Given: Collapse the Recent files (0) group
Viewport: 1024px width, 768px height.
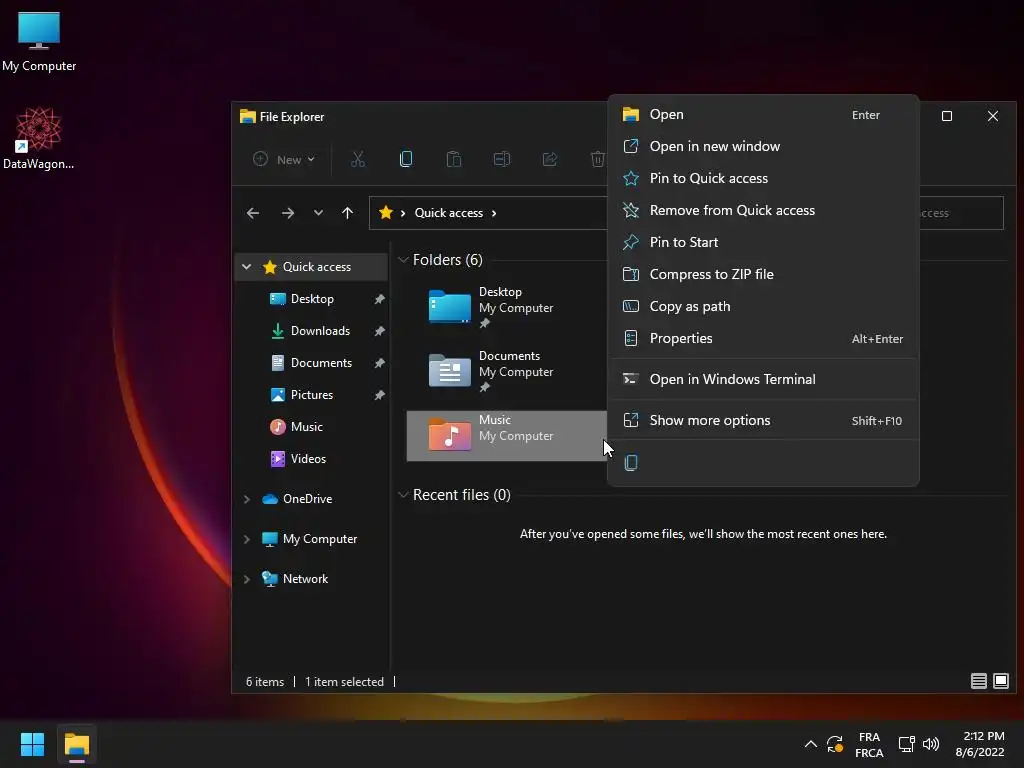Looking at the screenshot, I should tap(403, 495).
